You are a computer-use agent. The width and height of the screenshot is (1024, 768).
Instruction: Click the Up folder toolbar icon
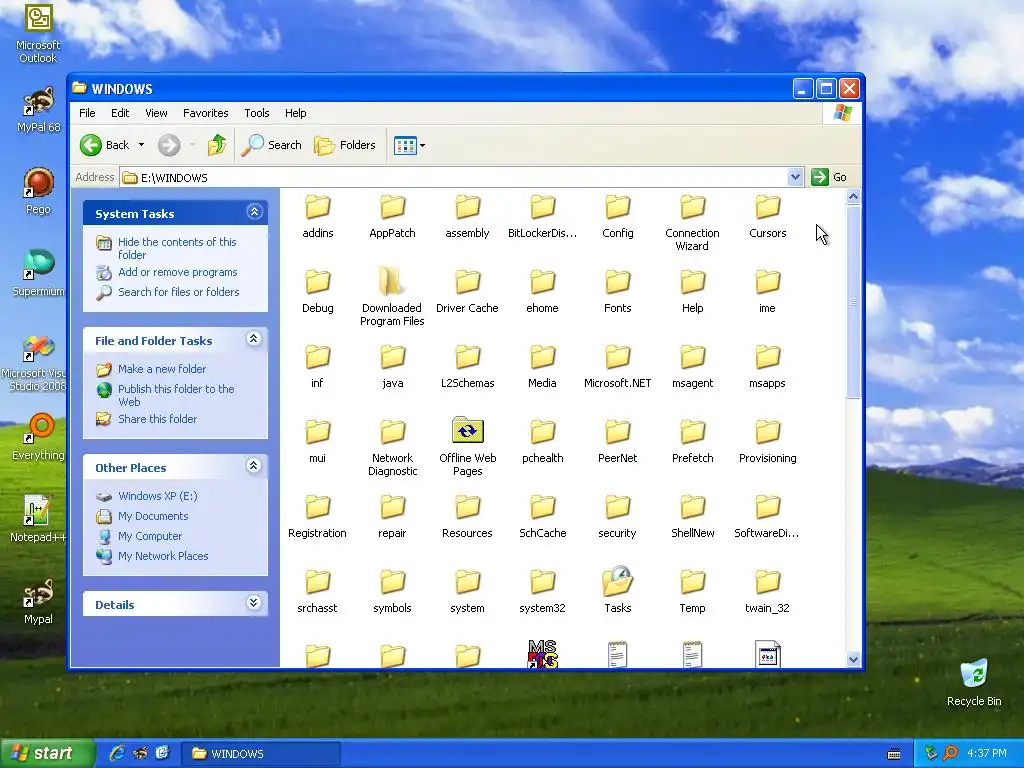click(217, 145)
